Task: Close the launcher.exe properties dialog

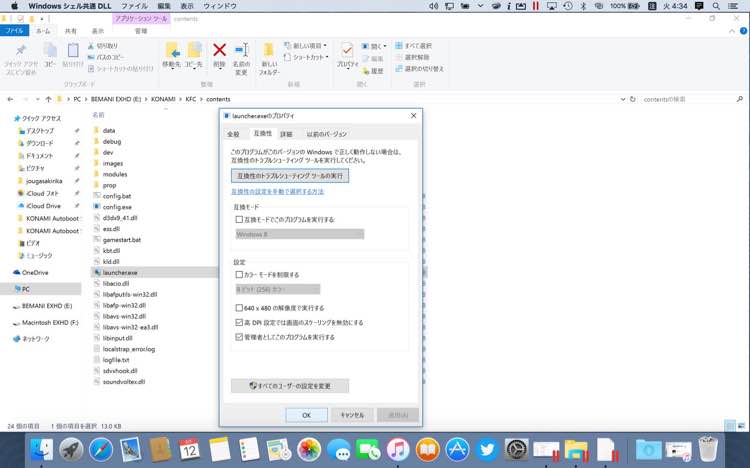Action: [414, 116]
